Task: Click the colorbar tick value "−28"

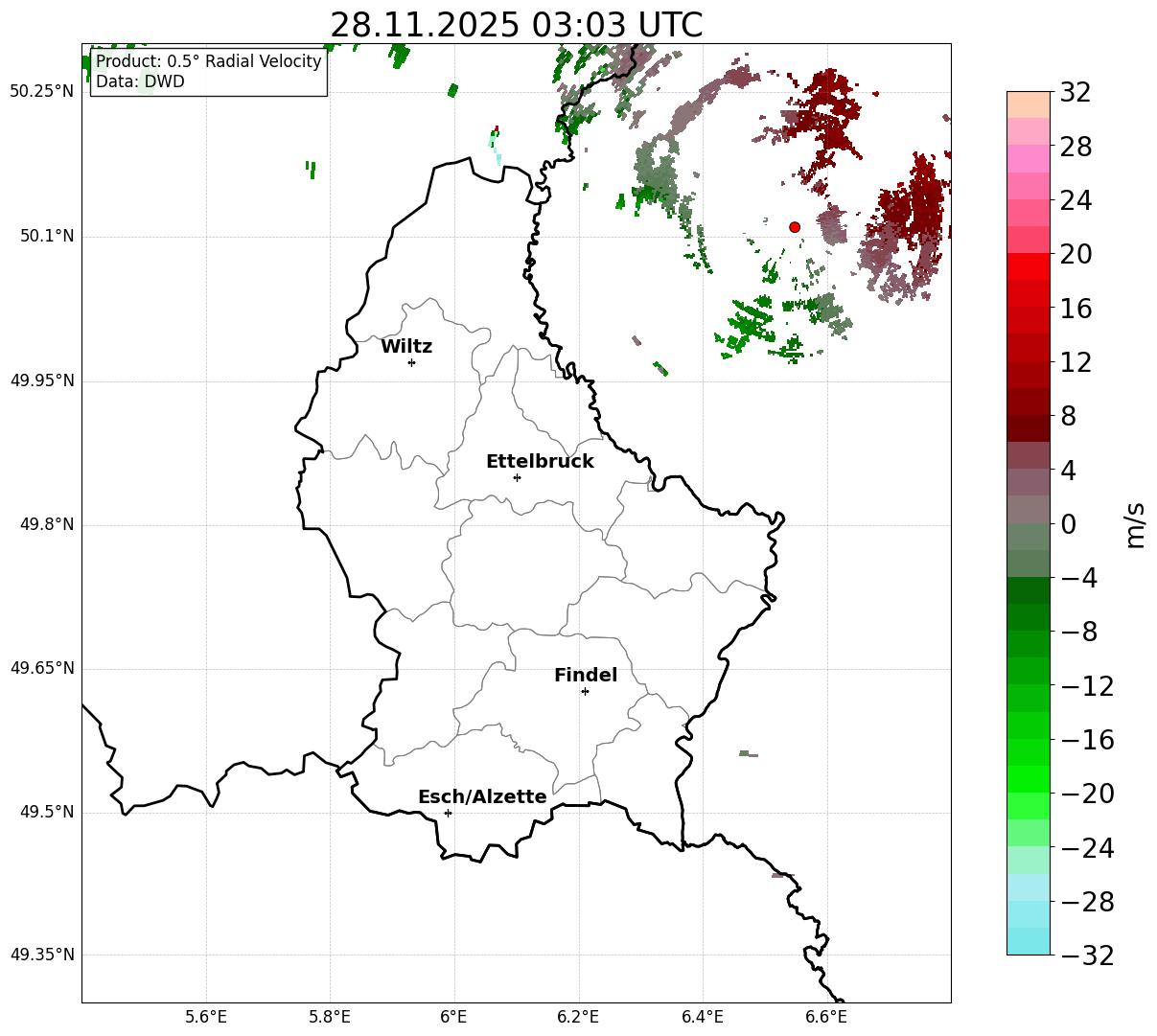Action: pos(1086,902)
